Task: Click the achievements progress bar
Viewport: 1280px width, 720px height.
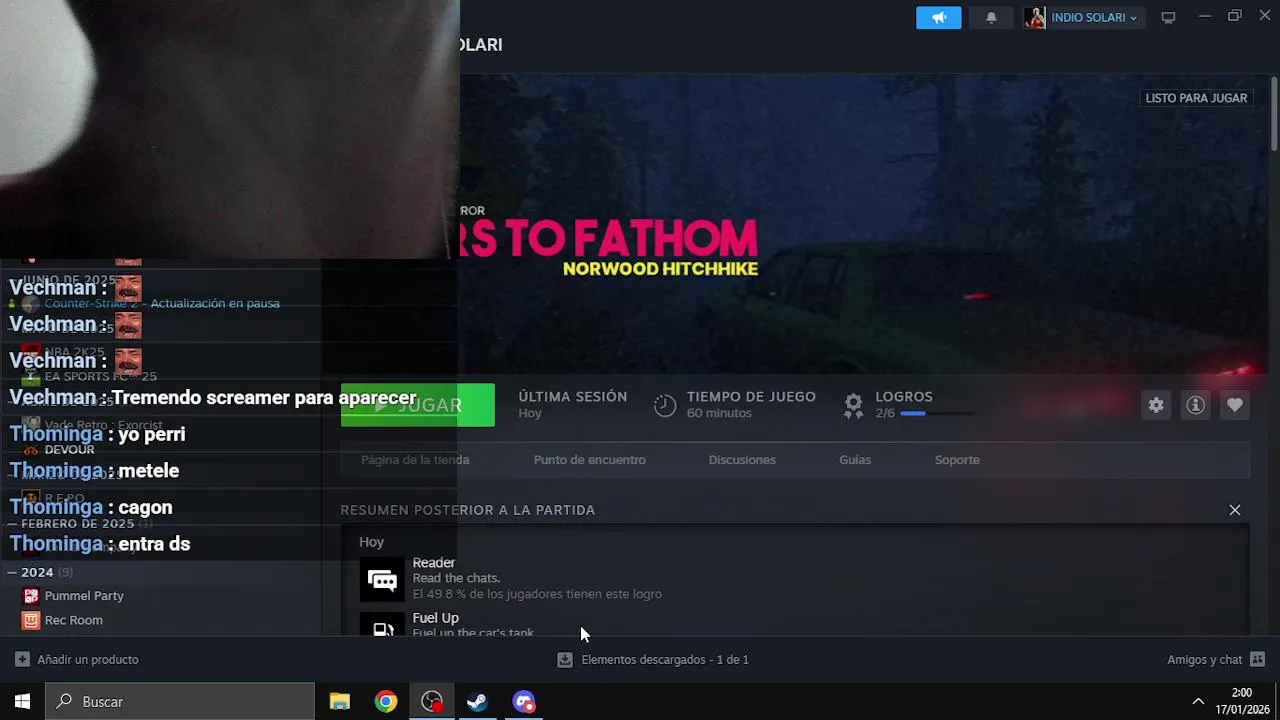Action: (x=937, y=413)
